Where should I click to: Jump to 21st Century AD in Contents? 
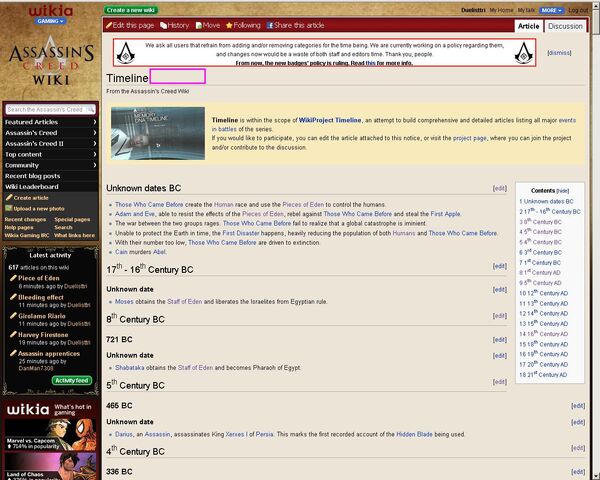[x=543, y=375]
